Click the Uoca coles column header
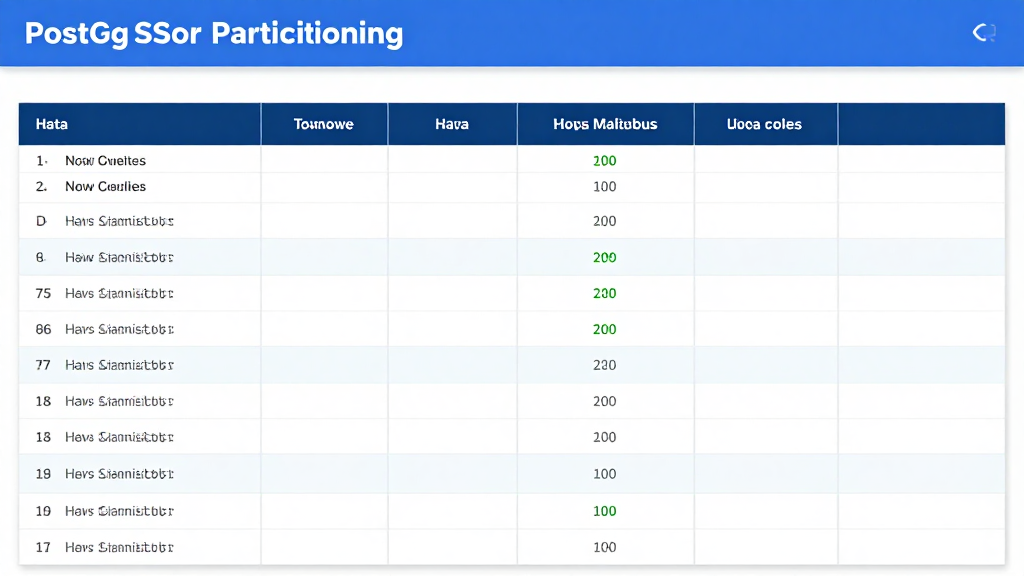1024x576 pixels. click(x=764, y=123)
